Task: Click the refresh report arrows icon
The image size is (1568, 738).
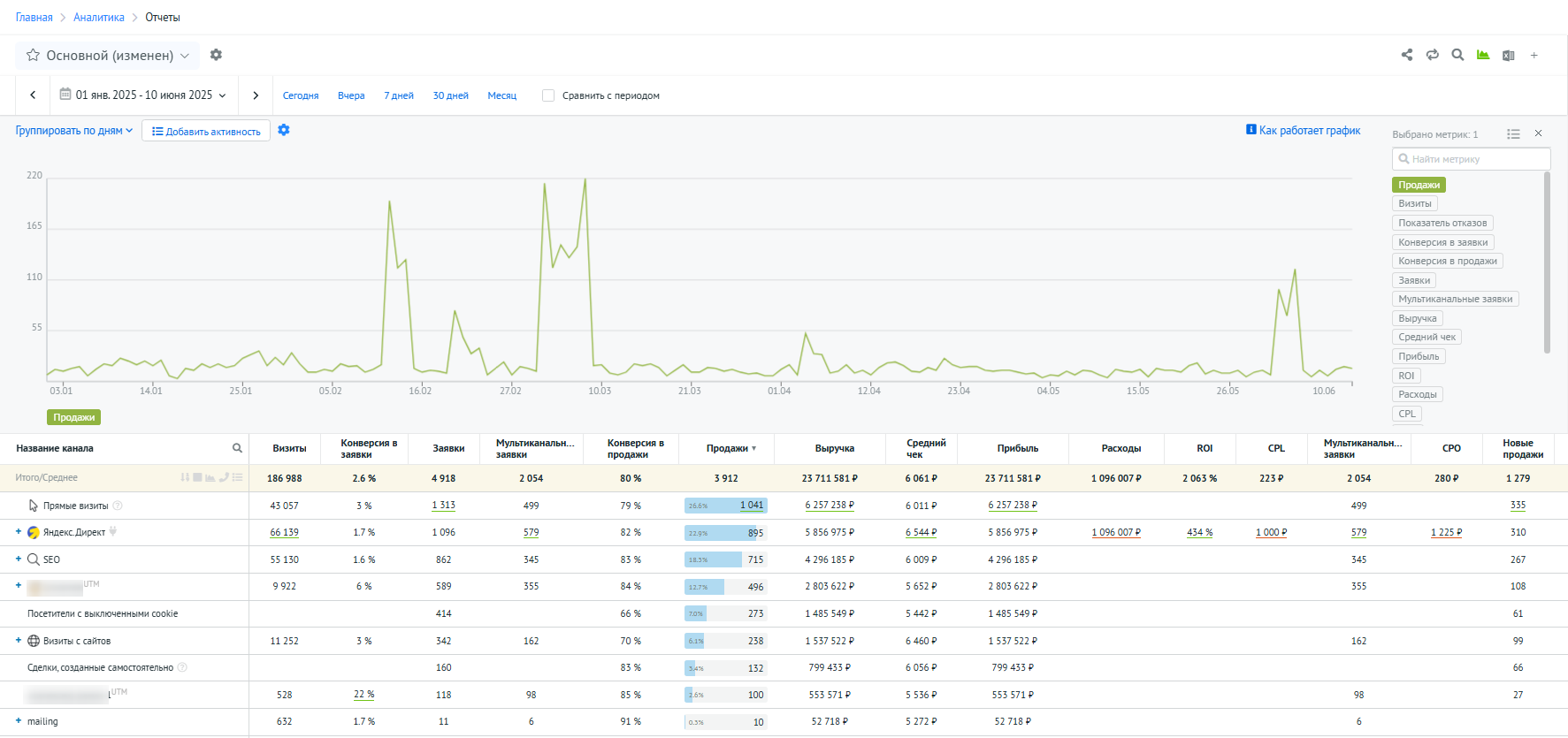Action: coord(1433,55)
